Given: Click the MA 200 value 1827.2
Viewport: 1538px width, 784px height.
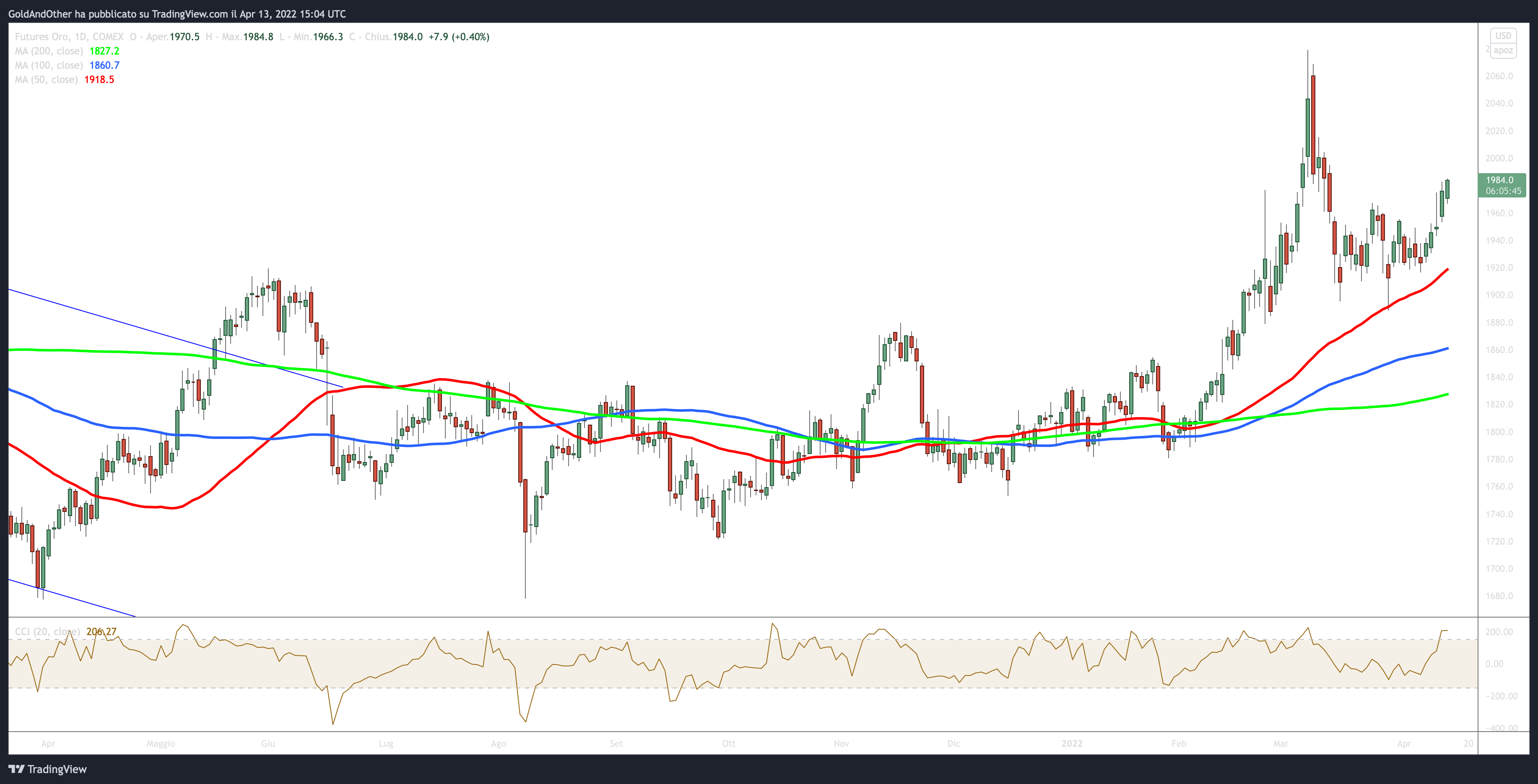Looking at the screenshot, I should click(x=104, y=51).
